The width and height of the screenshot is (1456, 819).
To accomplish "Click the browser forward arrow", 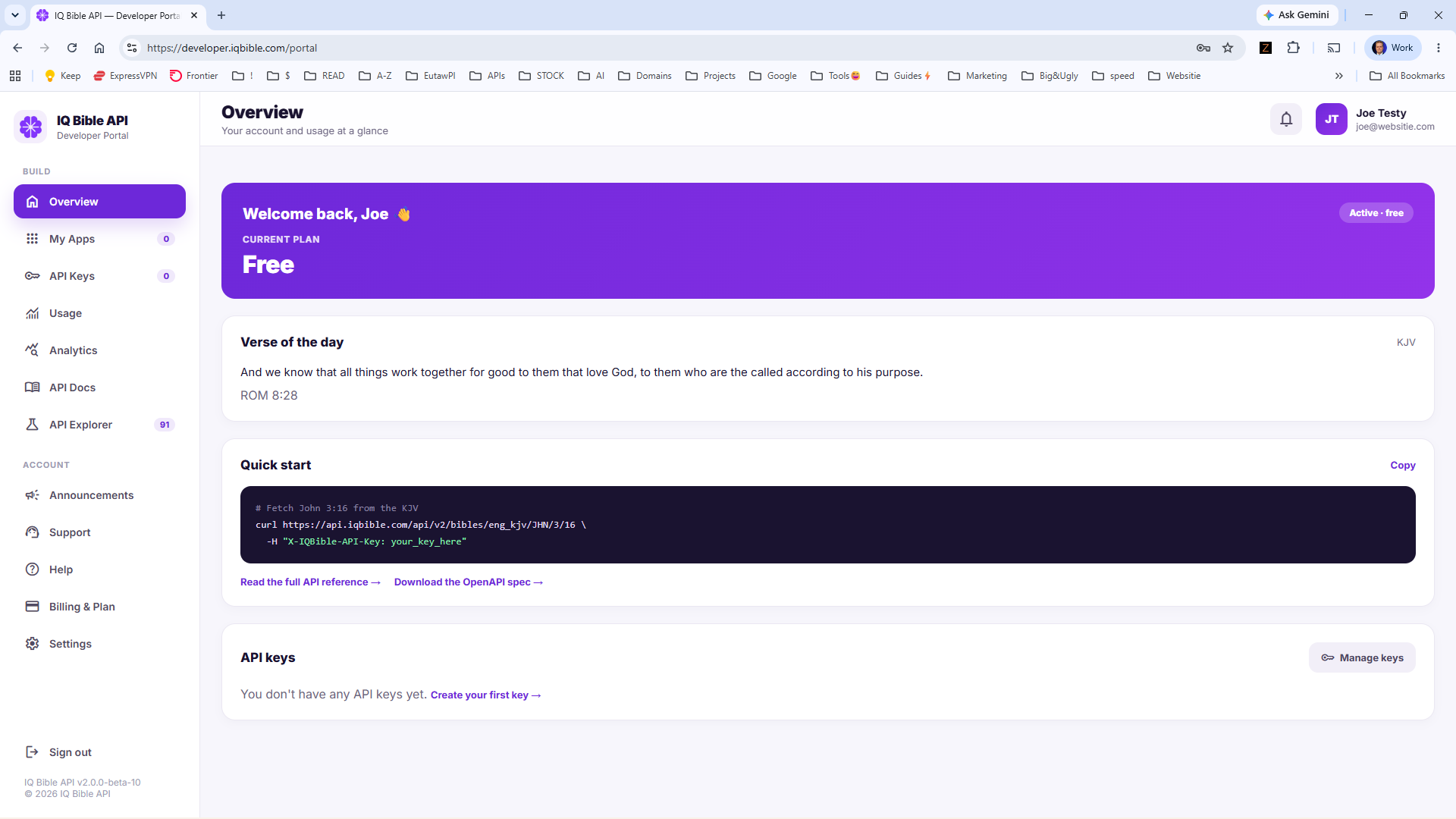I will point(45,48).
